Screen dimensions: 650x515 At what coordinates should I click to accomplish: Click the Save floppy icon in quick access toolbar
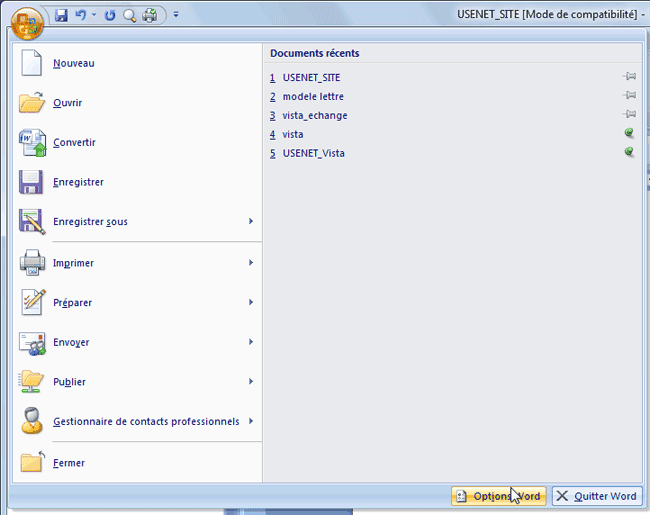click(x=62, y=15)
